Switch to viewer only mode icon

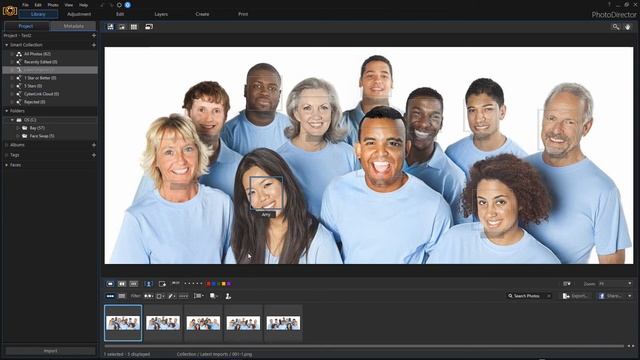coord(122,27)
